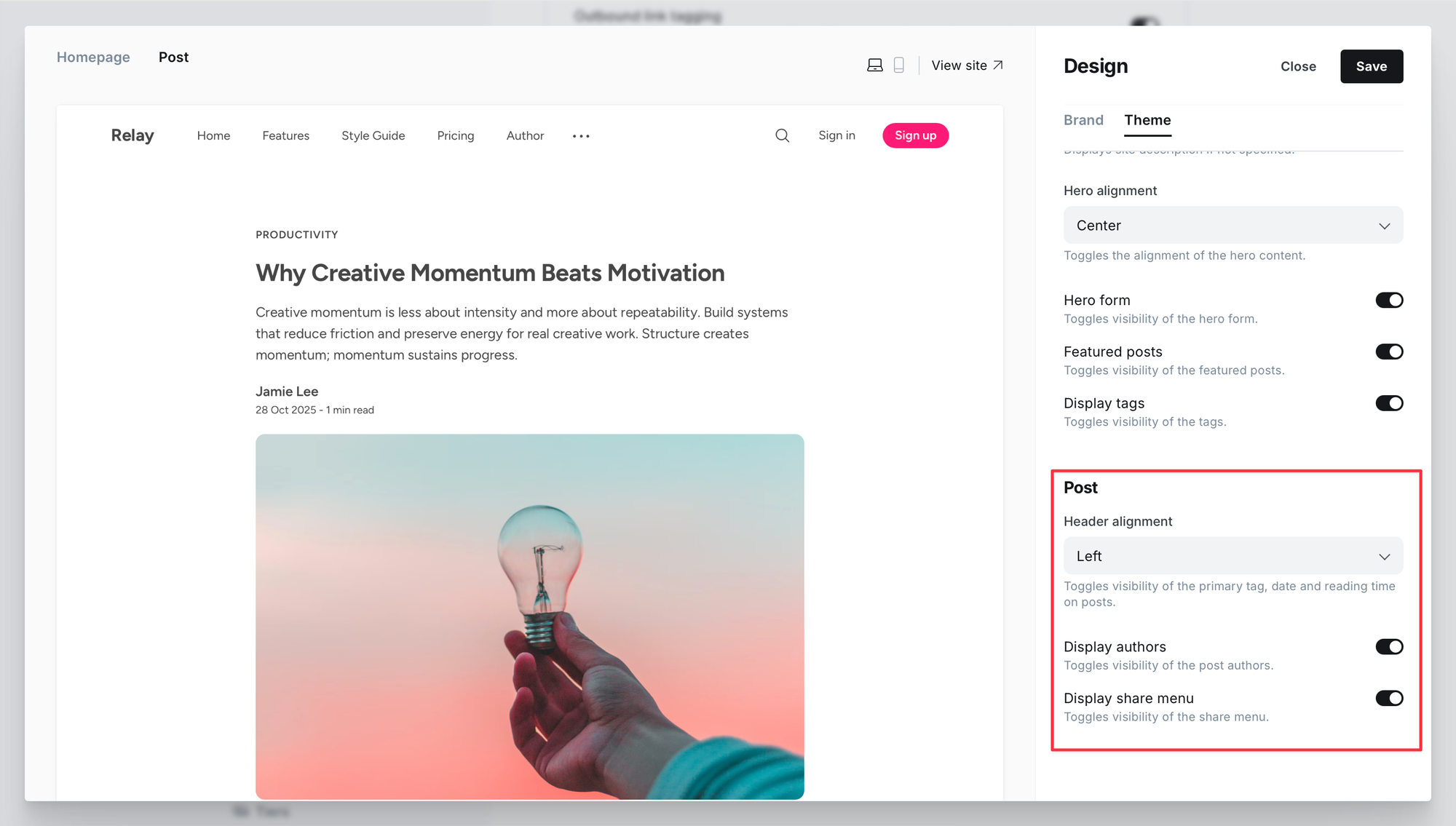This screenshot has width=1456, height=826.
Task: Click the pink Sign up button
Action: pyautogui.click(x=915, y=135)
